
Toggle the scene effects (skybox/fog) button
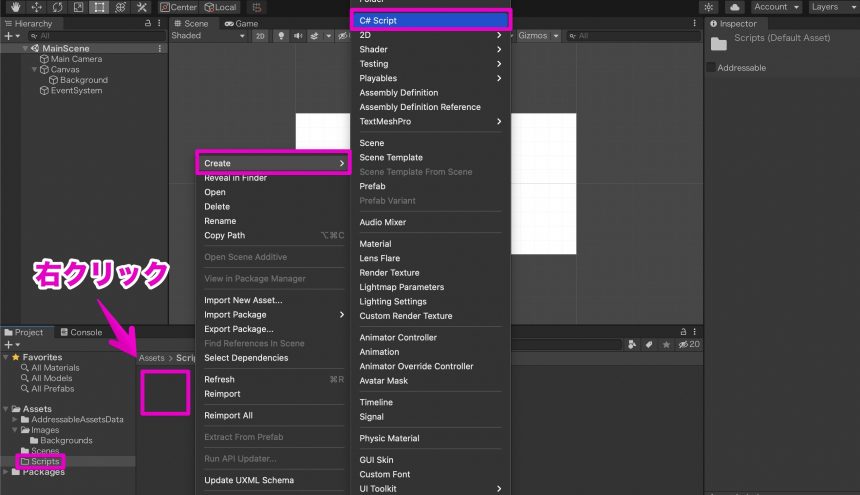pos(314,36)
